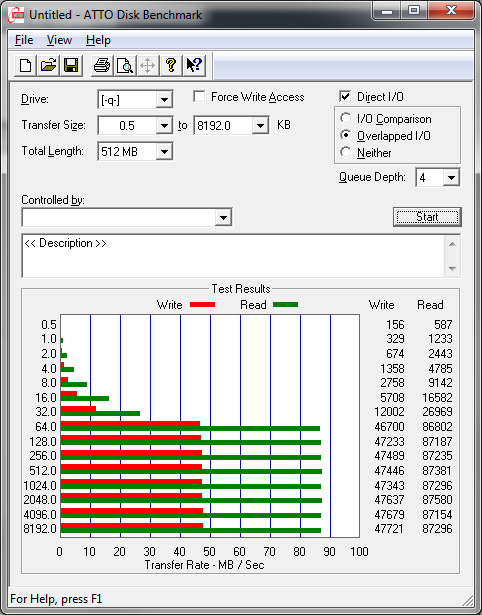Activate context help arrow-question icon
The height and width of the screenshot is (615, 482).
tap(194, 65)
